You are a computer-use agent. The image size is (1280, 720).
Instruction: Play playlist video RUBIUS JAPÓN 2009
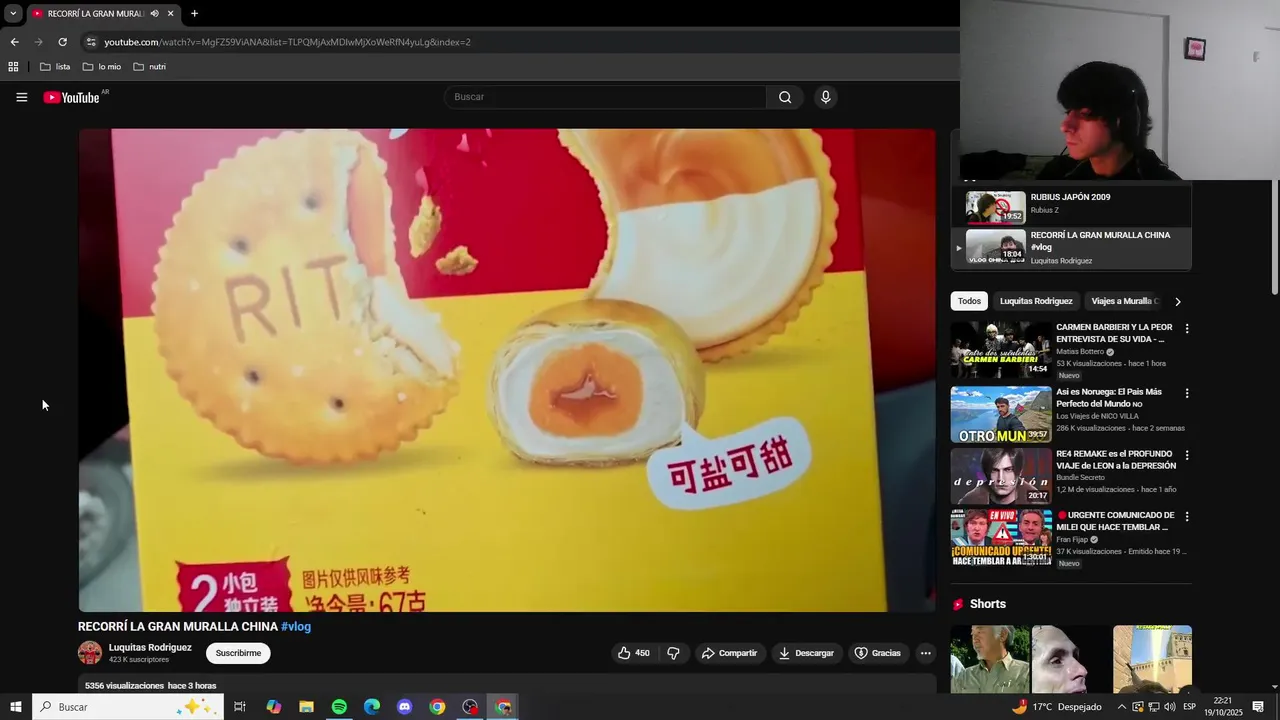point(1071,206)
